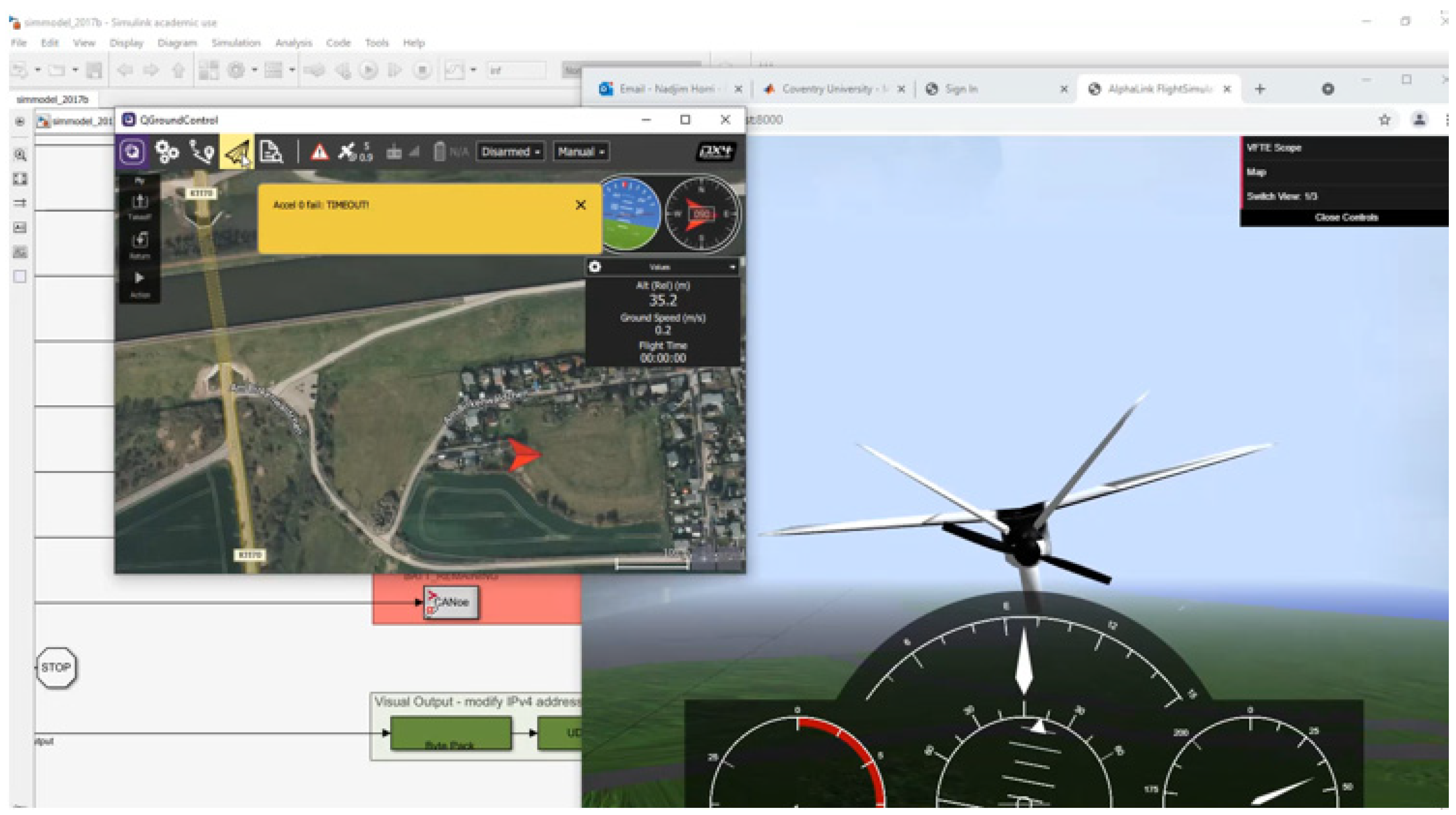This screenshot has width=1456, height=815.
Task: Click the GPS satellite status icon
Action: coord(347,151)
